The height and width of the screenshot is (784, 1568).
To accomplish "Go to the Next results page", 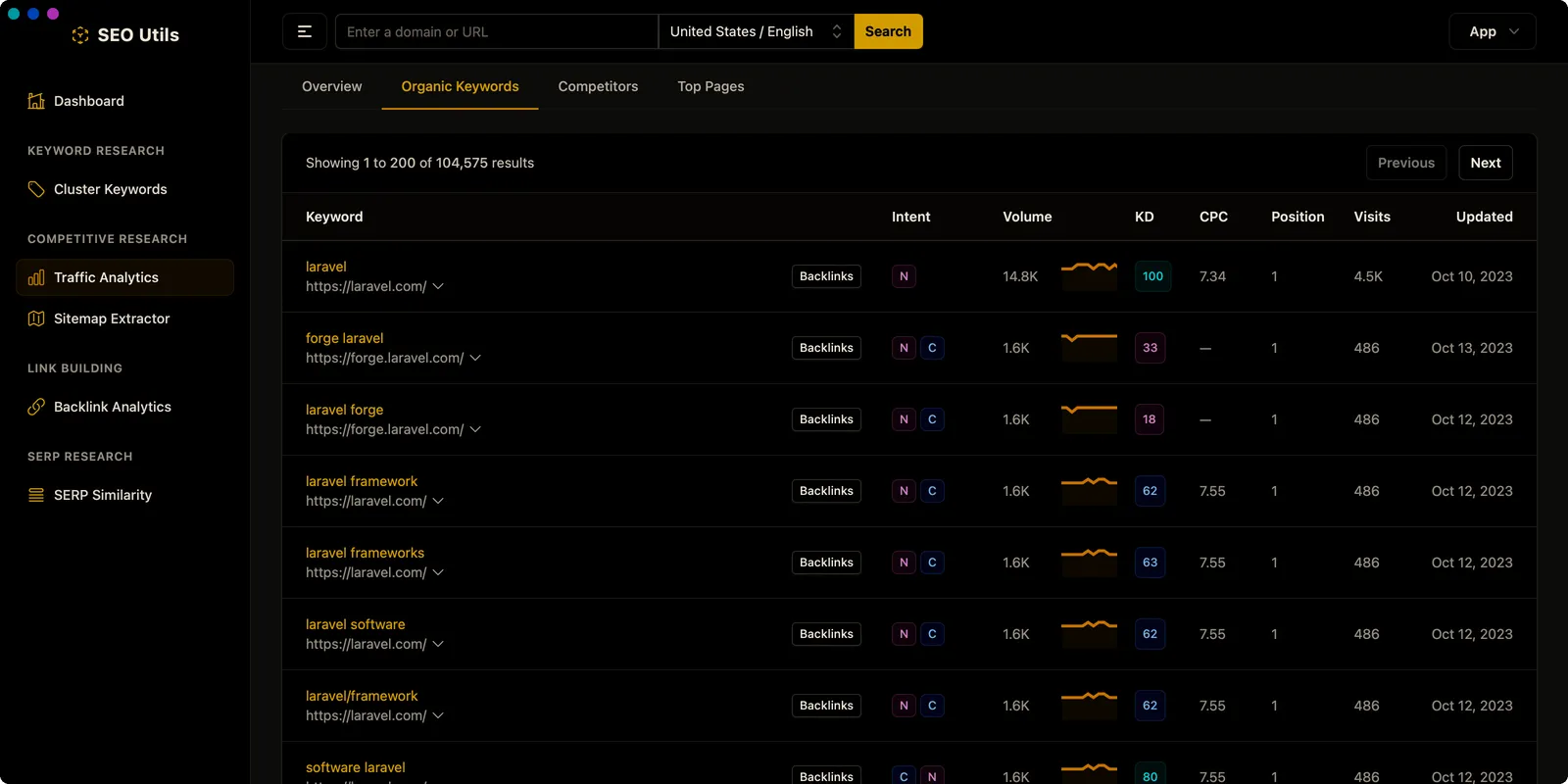I will coord(1486,163).
